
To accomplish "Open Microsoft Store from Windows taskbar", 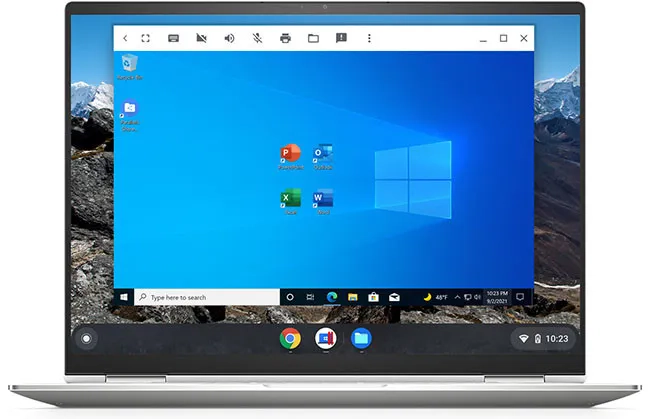I will tap(374, 297).
